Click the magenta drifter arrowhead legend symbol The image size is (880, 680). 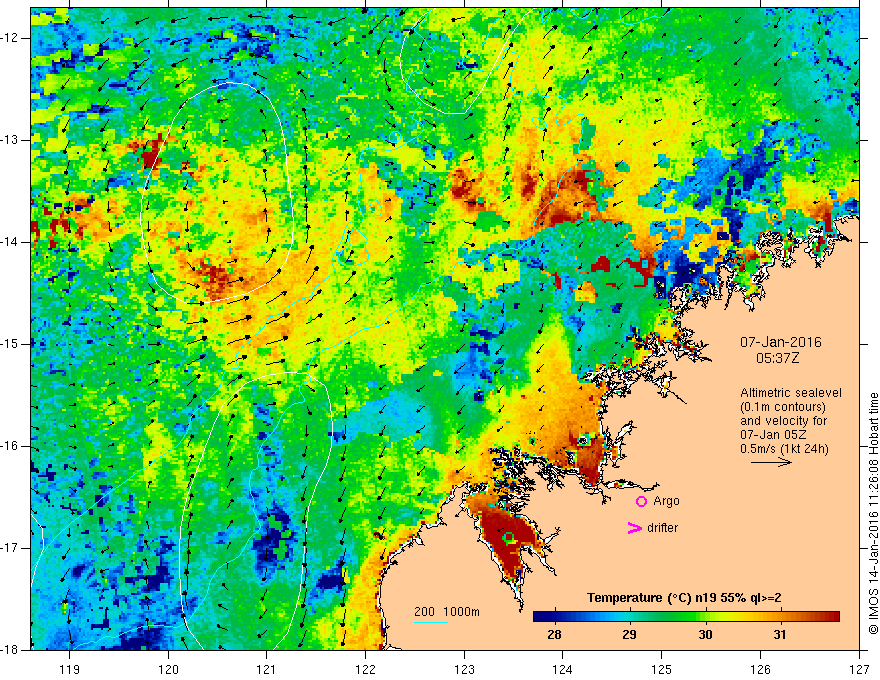pos(634,528)
